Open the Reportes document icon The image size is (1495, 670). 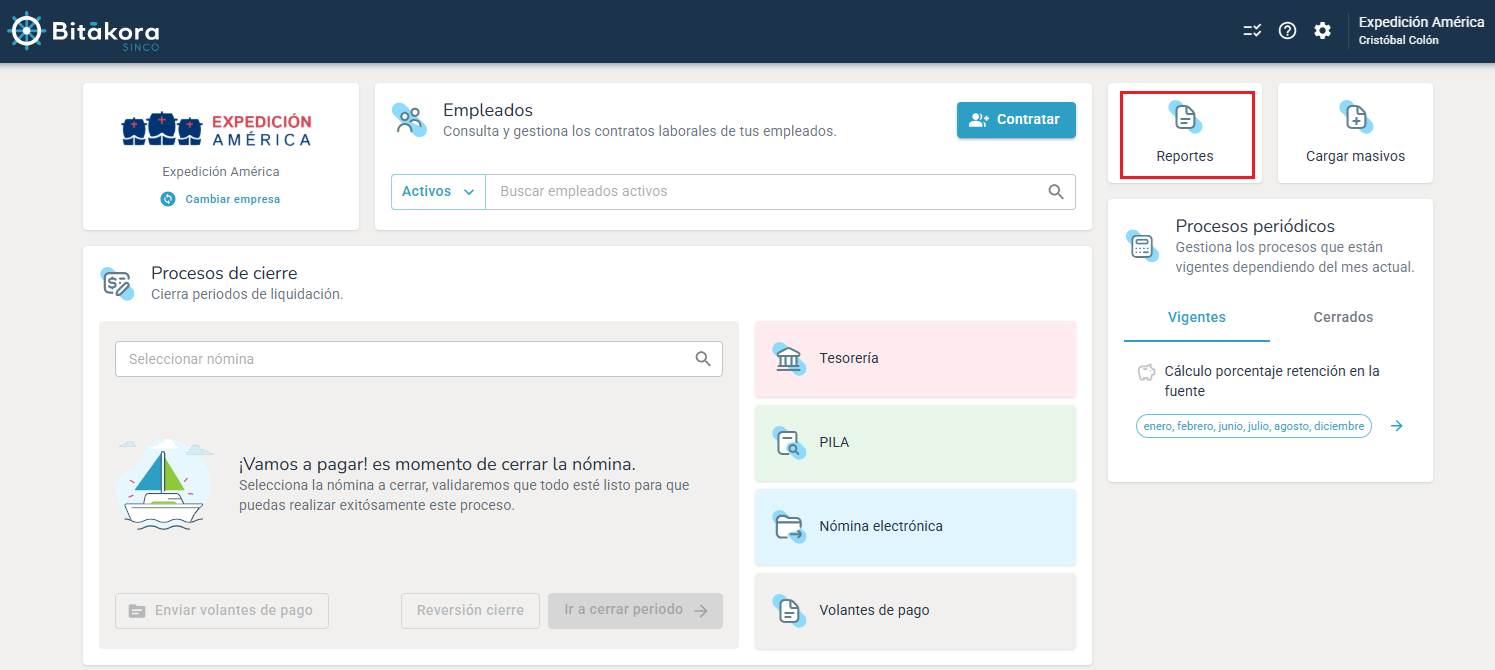1185,118
